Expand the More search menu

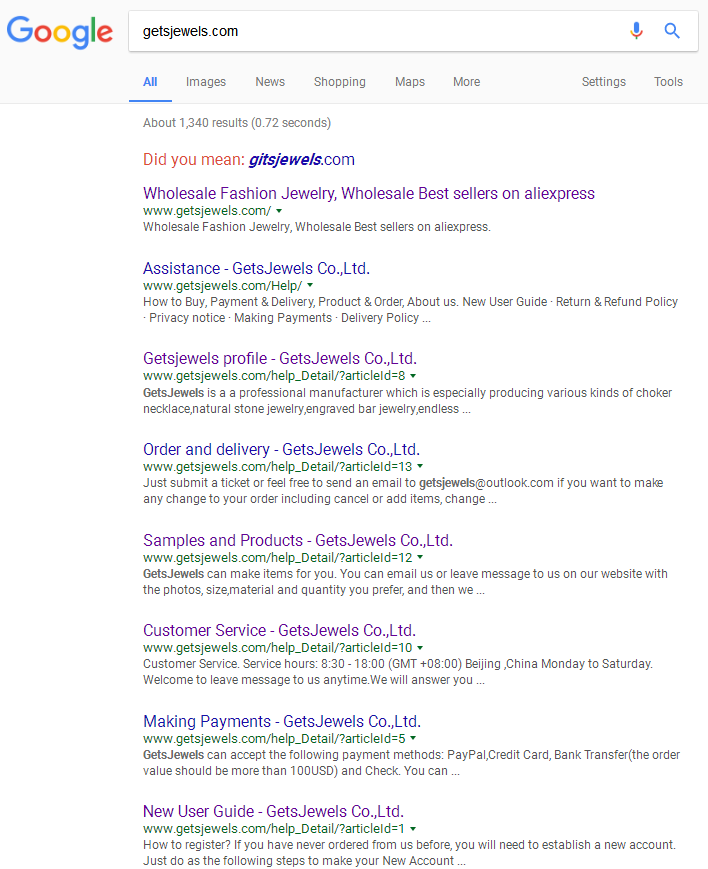pos(466,82)
